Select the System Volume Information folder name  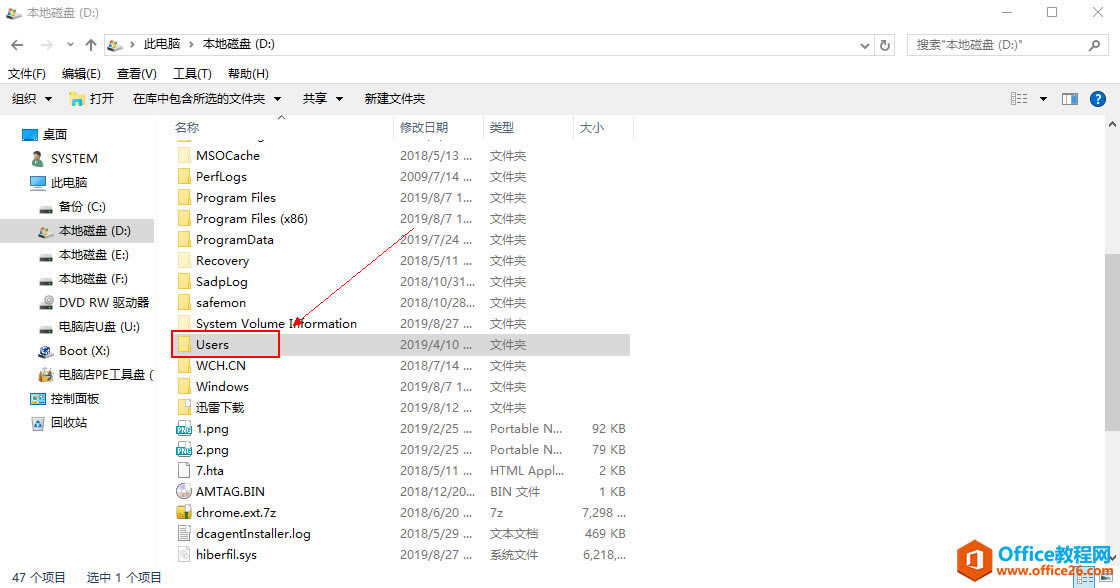click(x=276, y=324)
